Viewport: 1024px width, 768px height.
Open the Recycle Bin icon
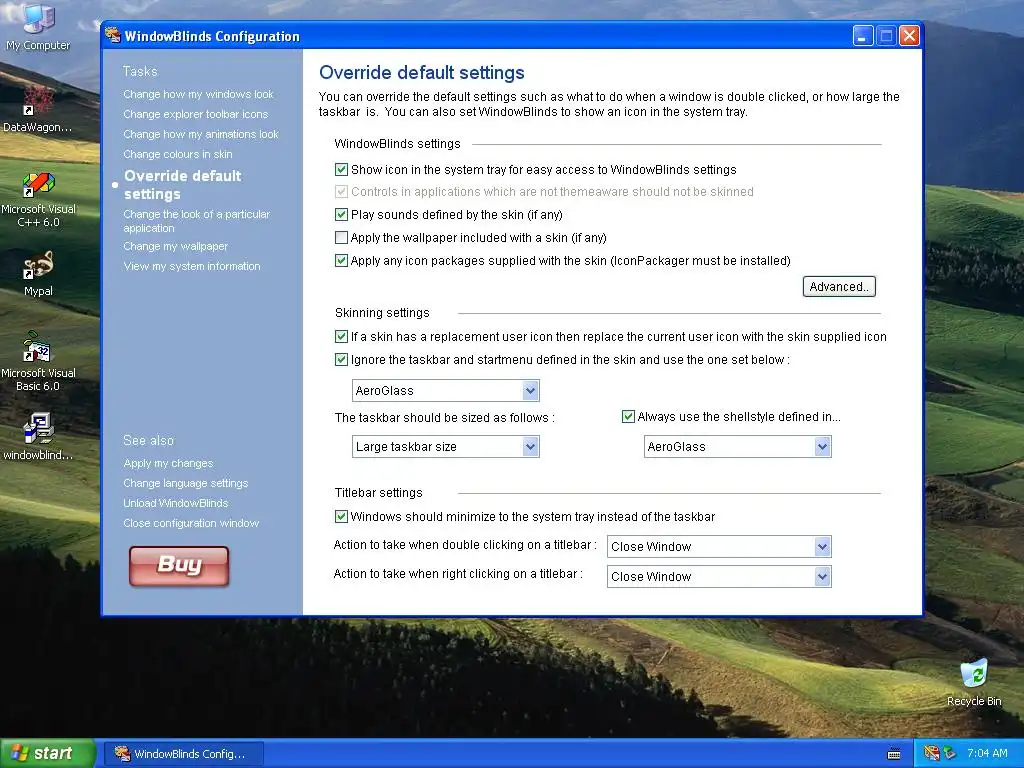[x=974, y=682]
